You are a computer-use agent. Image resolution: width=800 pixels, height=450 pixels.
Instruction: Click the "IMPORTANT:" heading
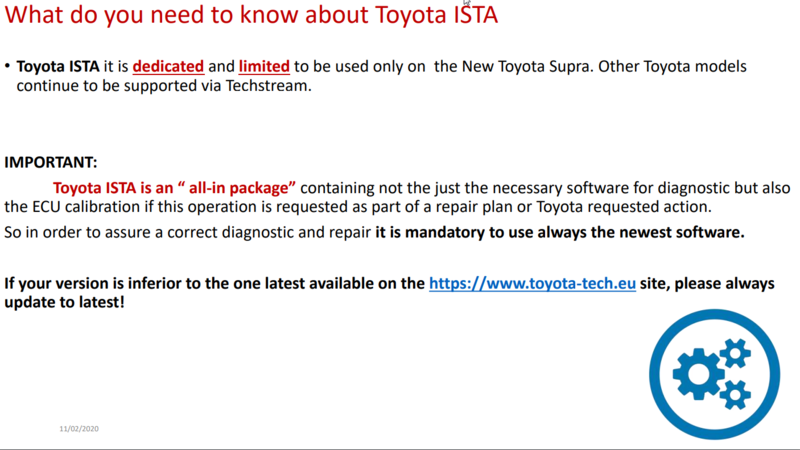point(51,162)
